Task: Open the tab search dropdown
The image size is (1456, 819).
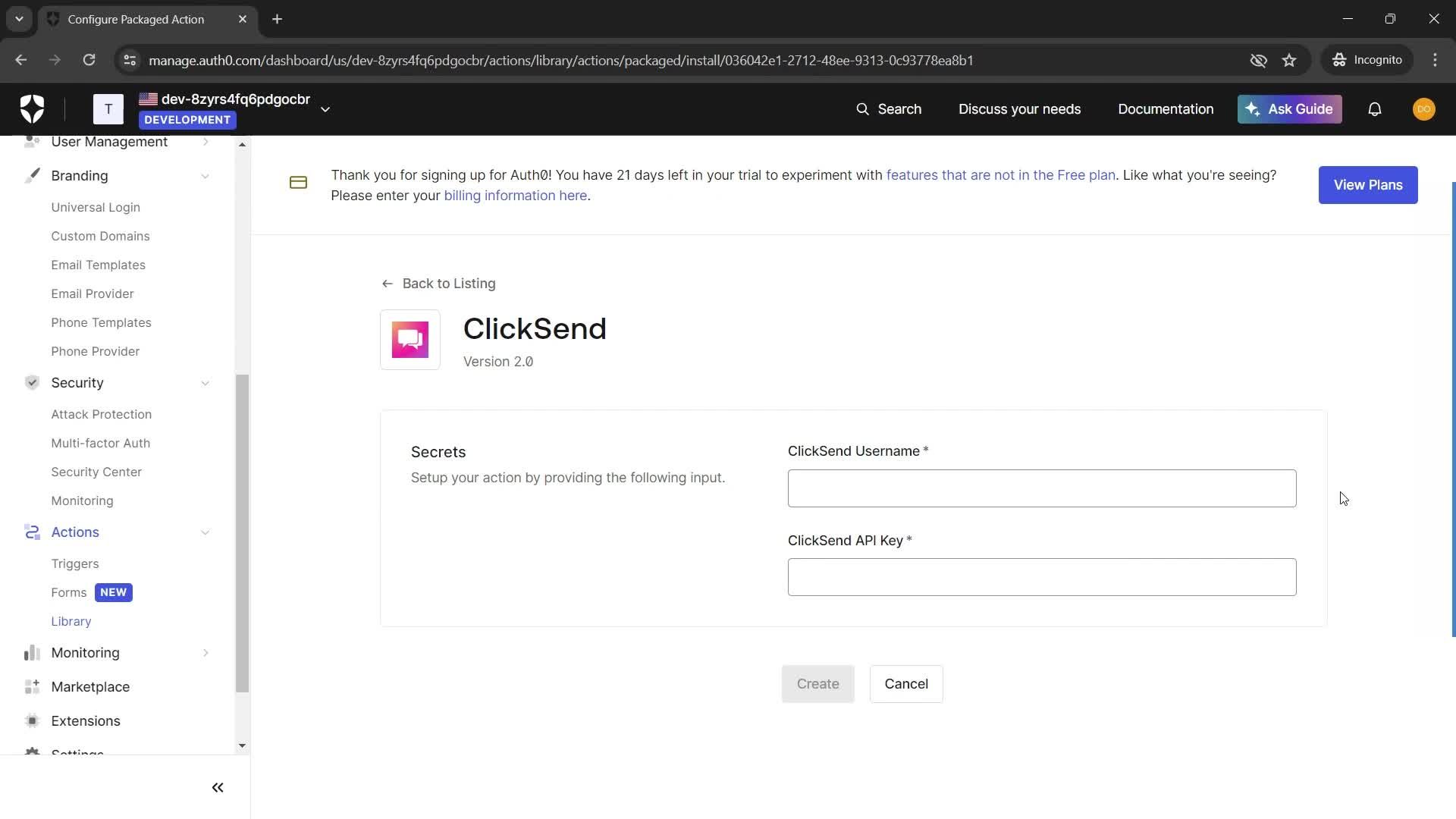Action: (19, 19)
